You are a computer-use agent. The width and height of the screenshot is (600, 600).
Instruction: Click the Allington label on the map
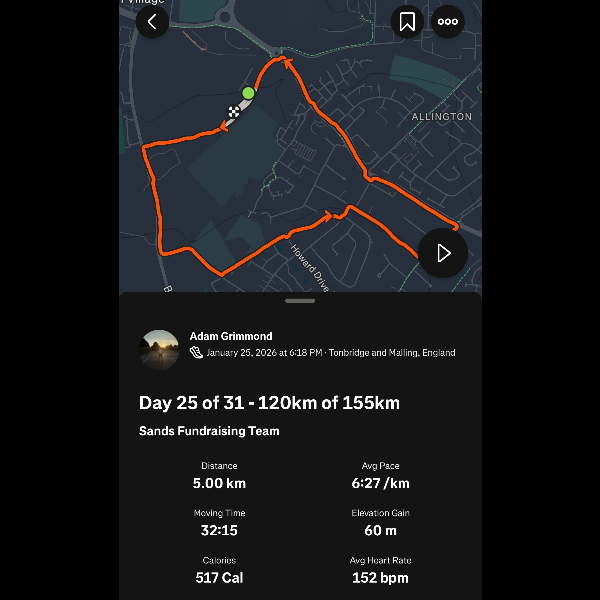(x=441, y=117)
